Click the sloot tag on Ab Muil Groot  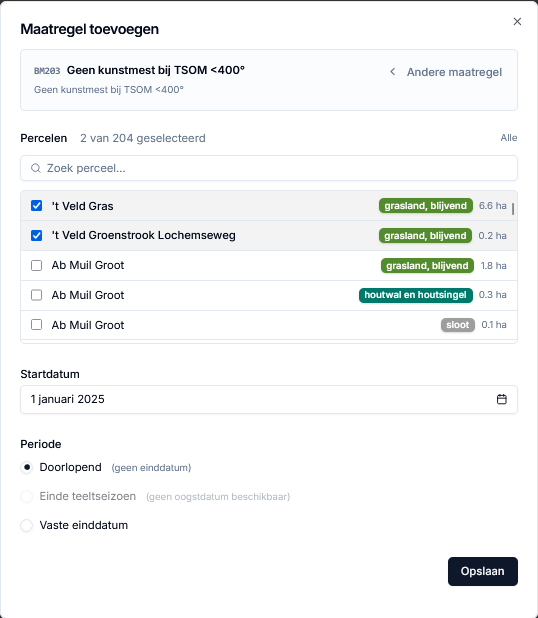(458, 325)
